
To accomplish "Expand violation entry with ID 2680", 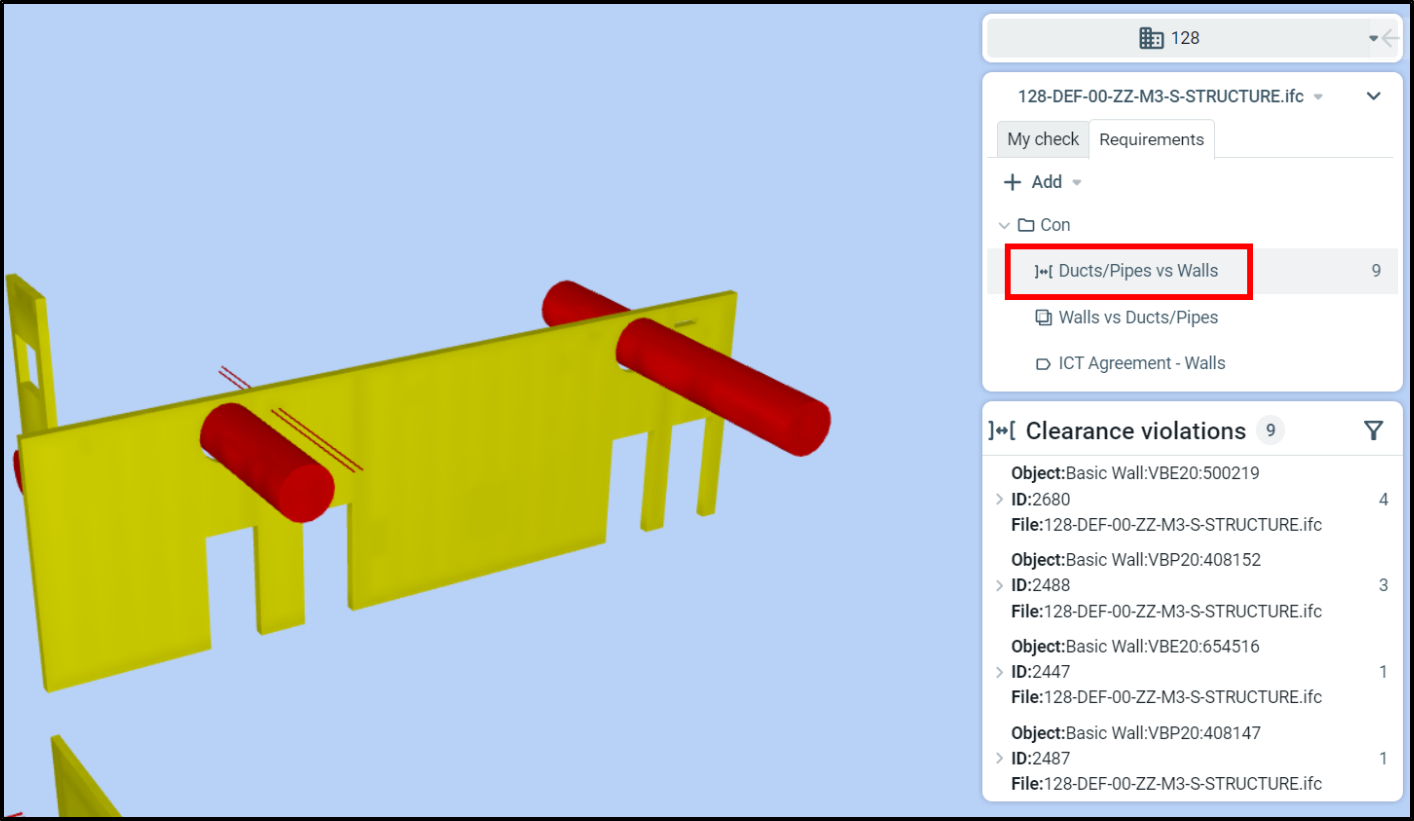I will click(999, 499).
